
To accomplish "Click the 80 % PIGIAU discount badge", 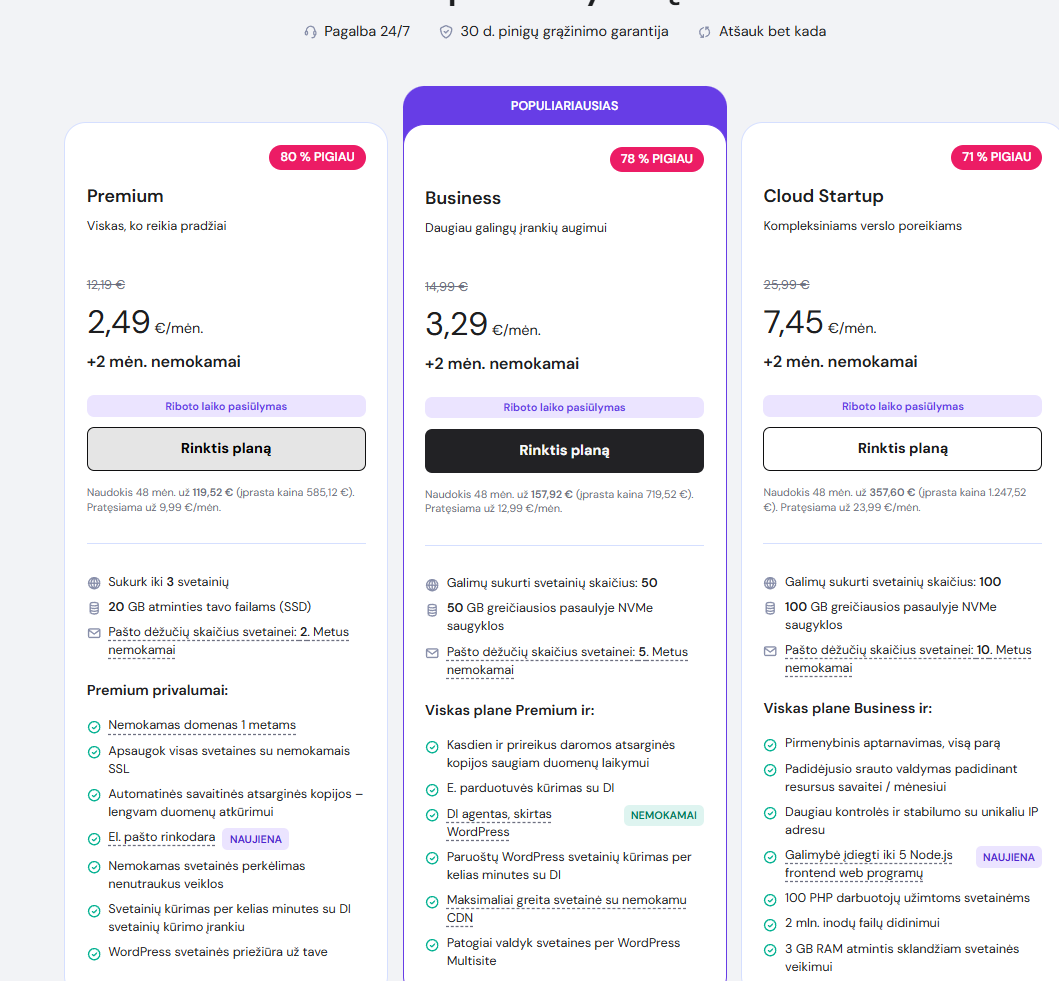I will 317,157.
